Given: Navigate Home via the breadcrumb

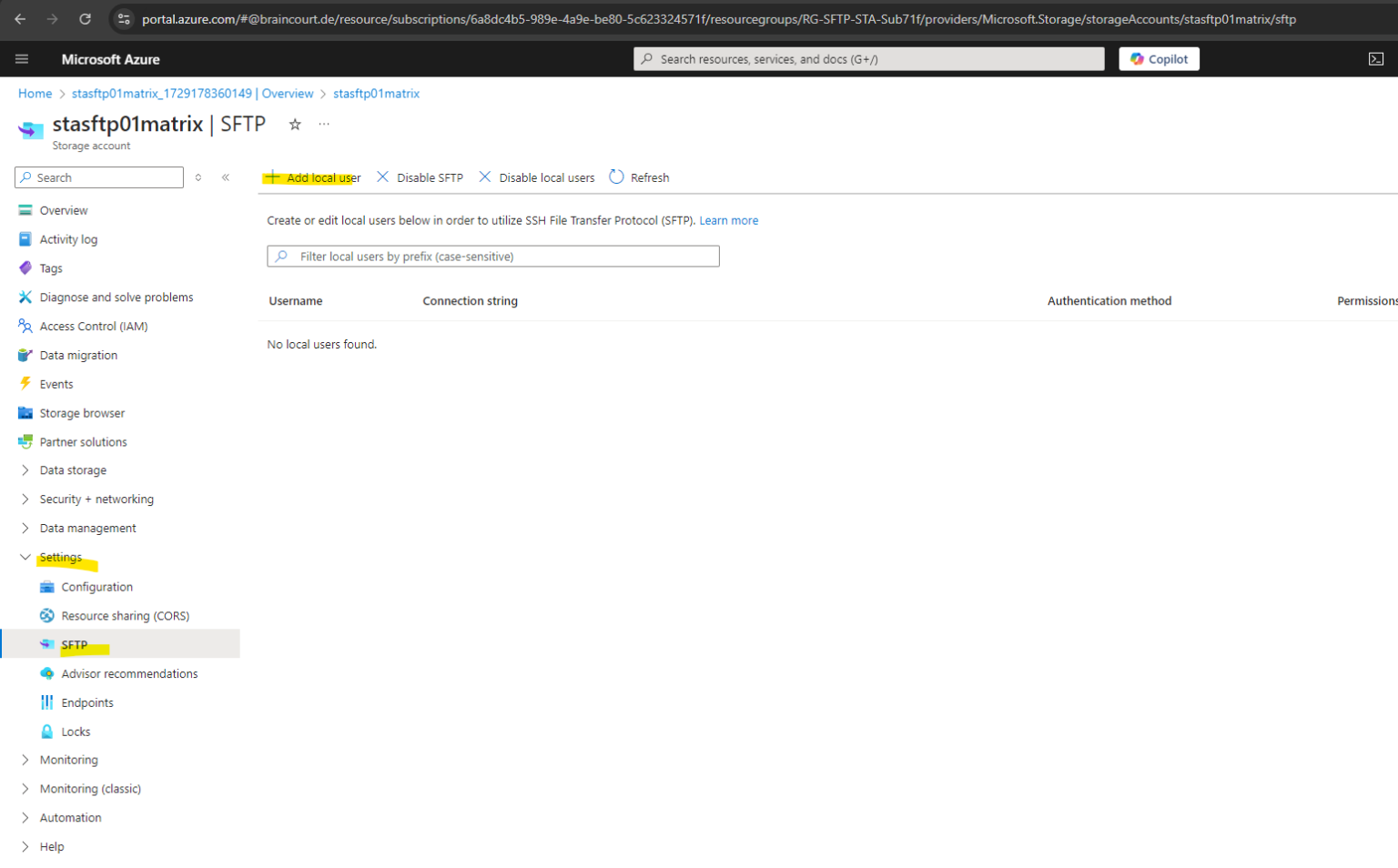Looking at the screenshot, I should 35,93.
